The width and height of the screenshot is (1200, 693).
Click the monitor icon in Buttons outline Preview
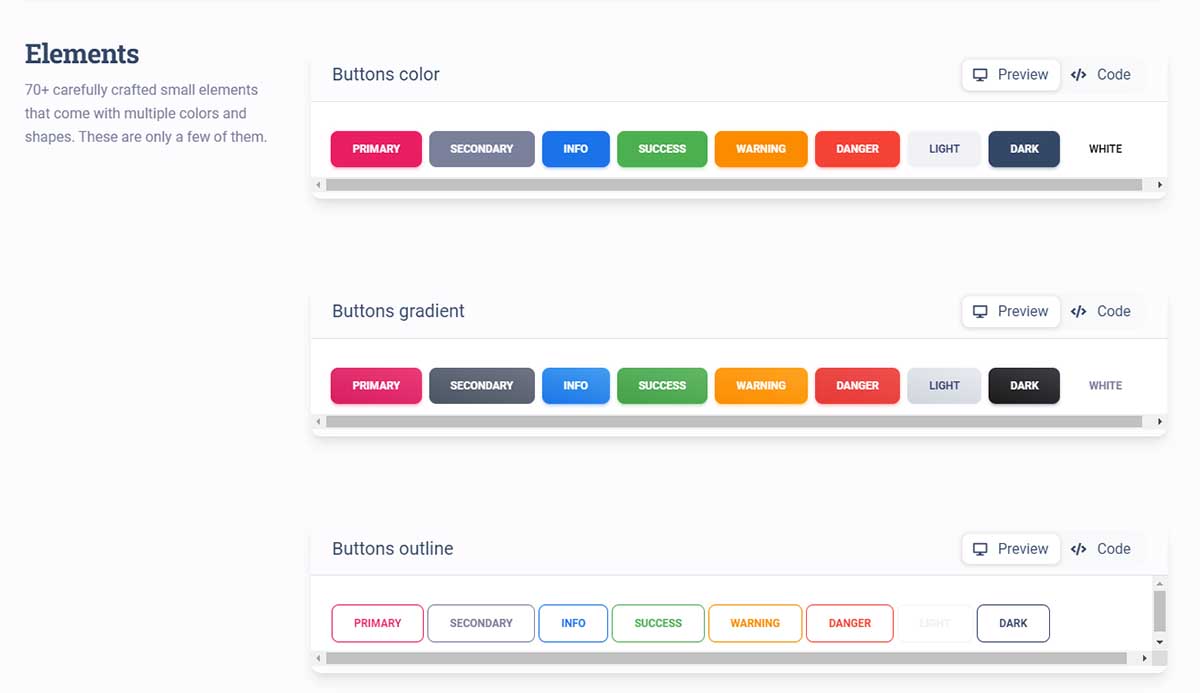(x=980, y=548)
